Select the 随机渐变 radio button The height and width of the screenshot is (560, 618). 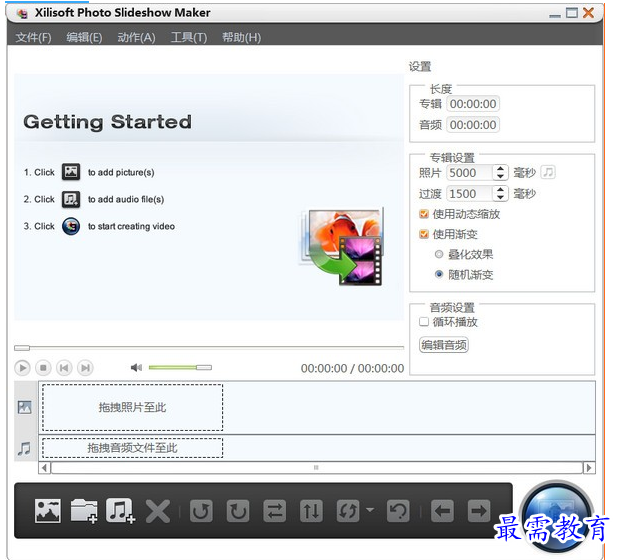point(439,274)
